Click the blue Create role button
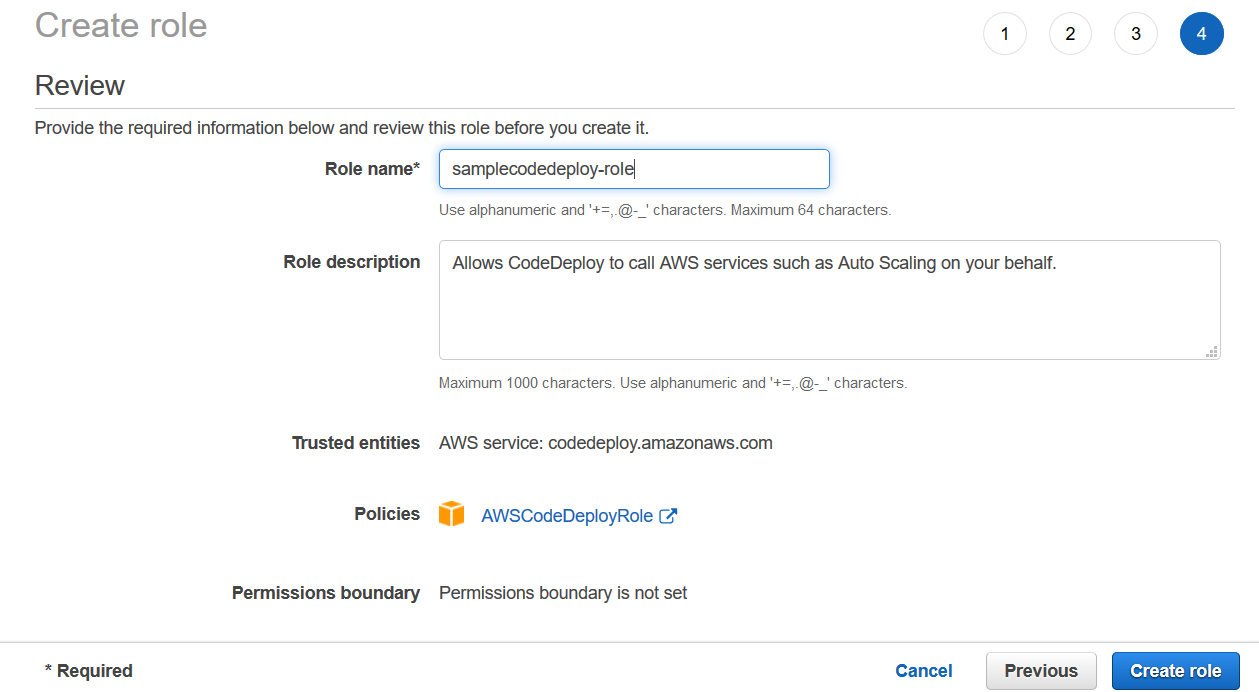 click(1176, 671)
